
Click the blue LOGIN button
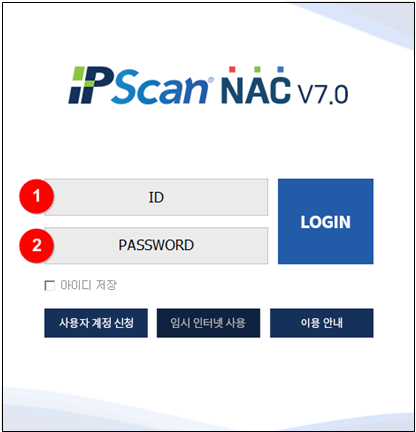point(326,221)
